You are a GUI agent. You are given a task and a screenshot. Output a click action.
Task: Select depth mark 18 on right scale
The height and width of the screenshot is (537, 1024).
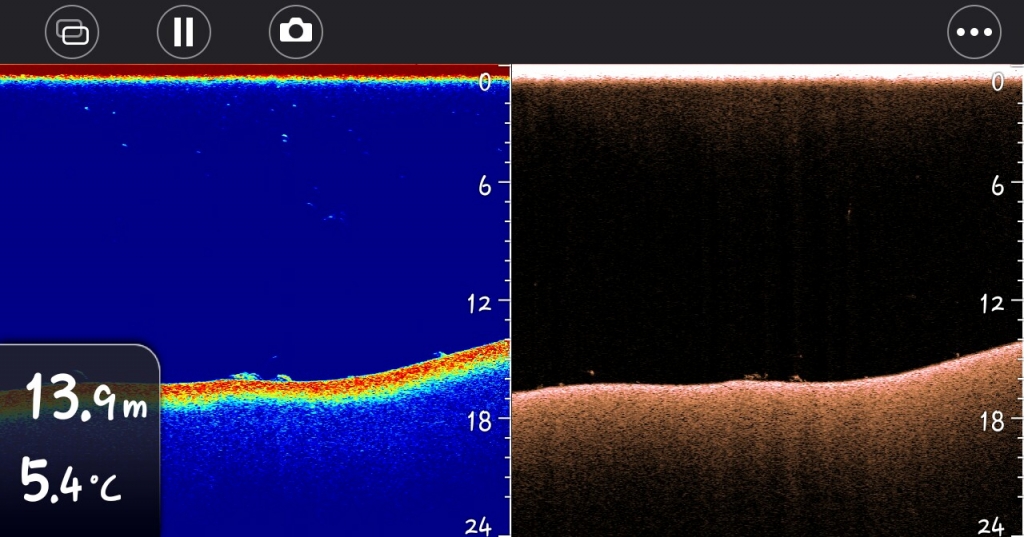click(x=992, y=421)
